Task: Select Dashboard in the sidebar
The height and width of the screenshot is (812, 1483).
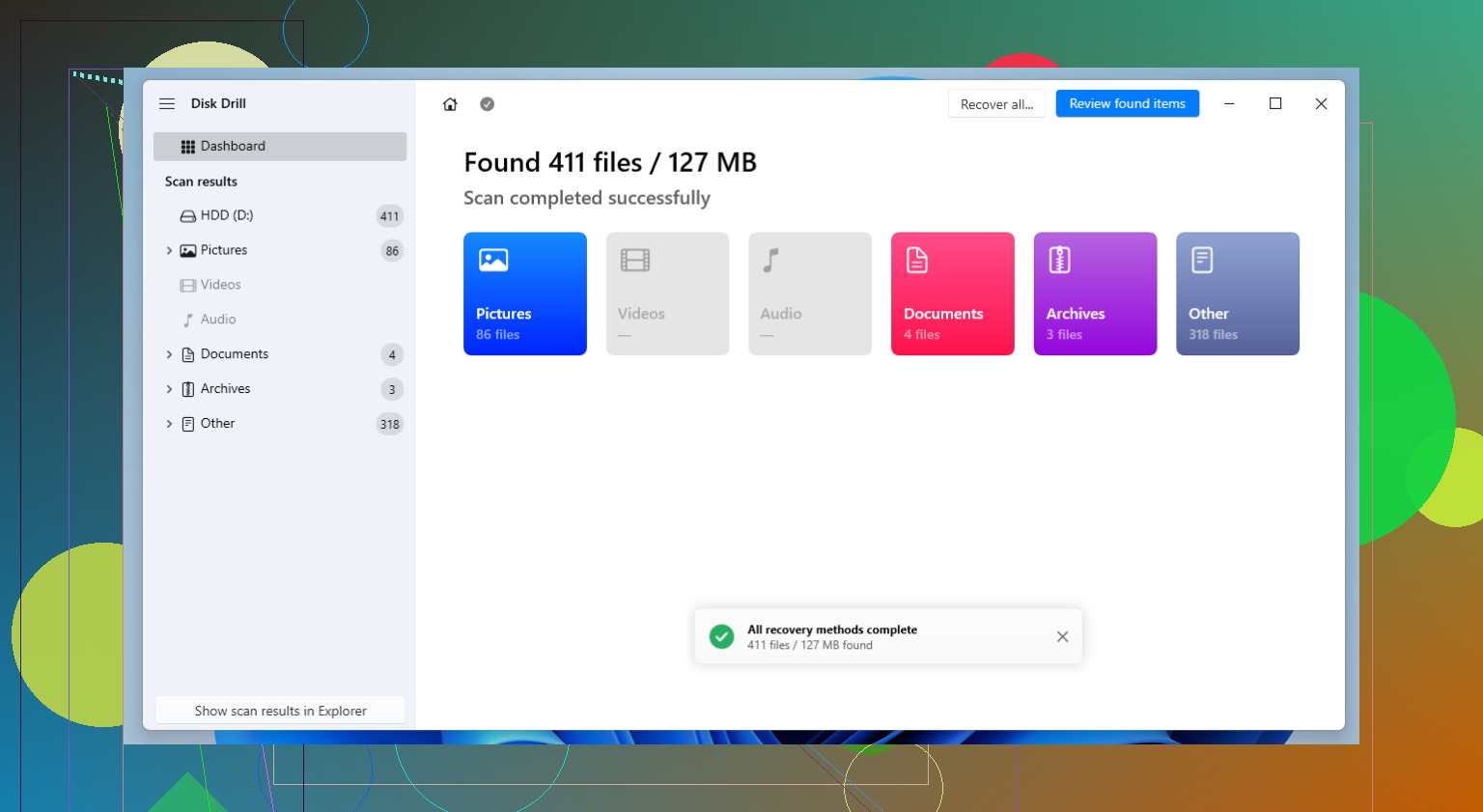Action: coord(280,146)
